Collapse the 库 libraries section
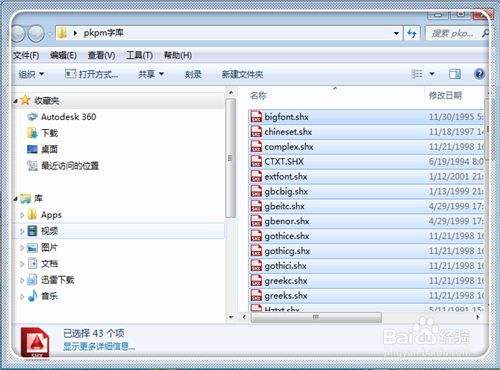Viewport: 500px width, 370px height. [x=15, y=199]
